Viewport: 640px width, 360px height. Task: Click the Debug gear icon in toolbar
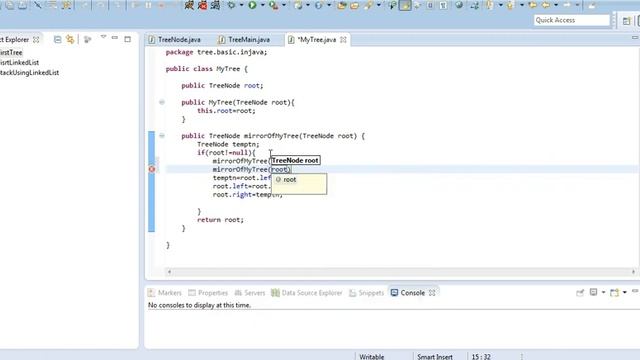coord(231,5)
